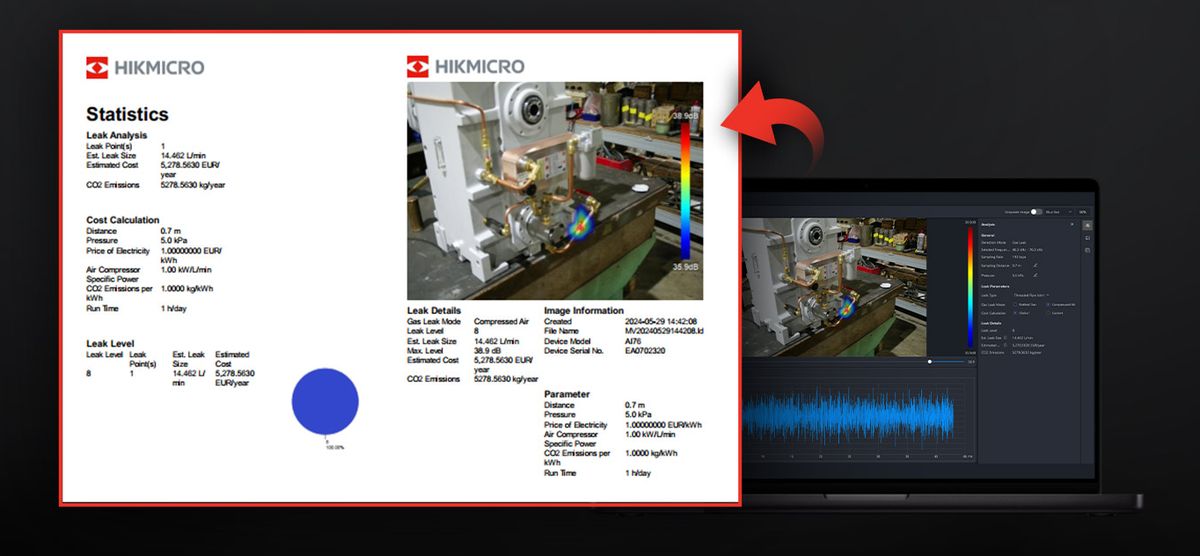Click the blue audio waveform in the app

[x=848, y=415]
